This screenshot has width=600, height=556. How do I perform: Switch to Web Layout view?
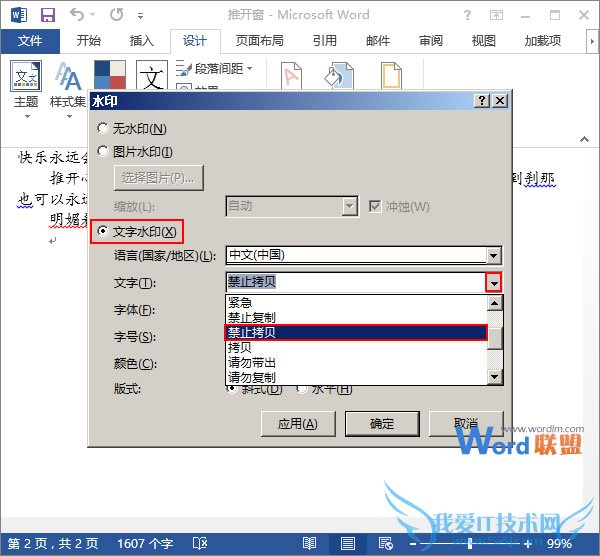(x=386, y=544)
